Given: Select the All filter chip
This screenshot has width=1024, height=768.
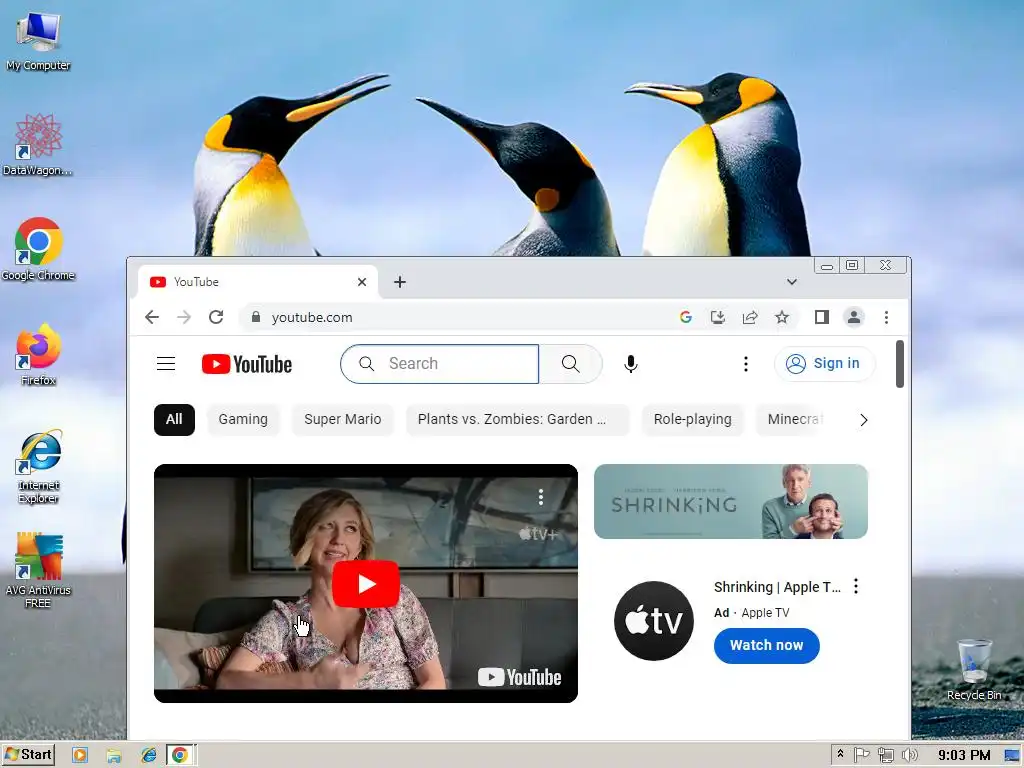Looking at the screenshot, I should pos(174,419).
